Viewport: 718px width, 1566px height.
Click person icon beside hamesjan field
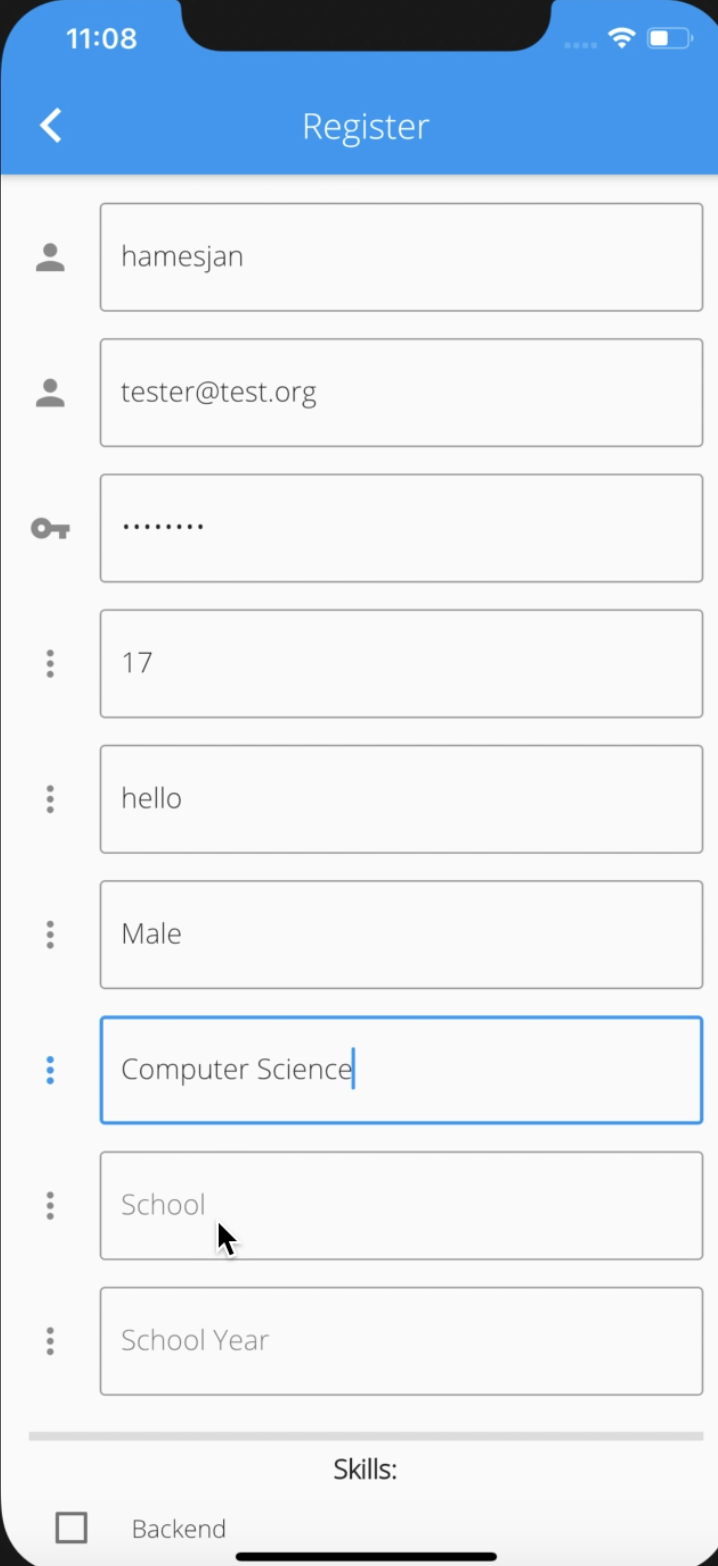[x=50, y=257]
